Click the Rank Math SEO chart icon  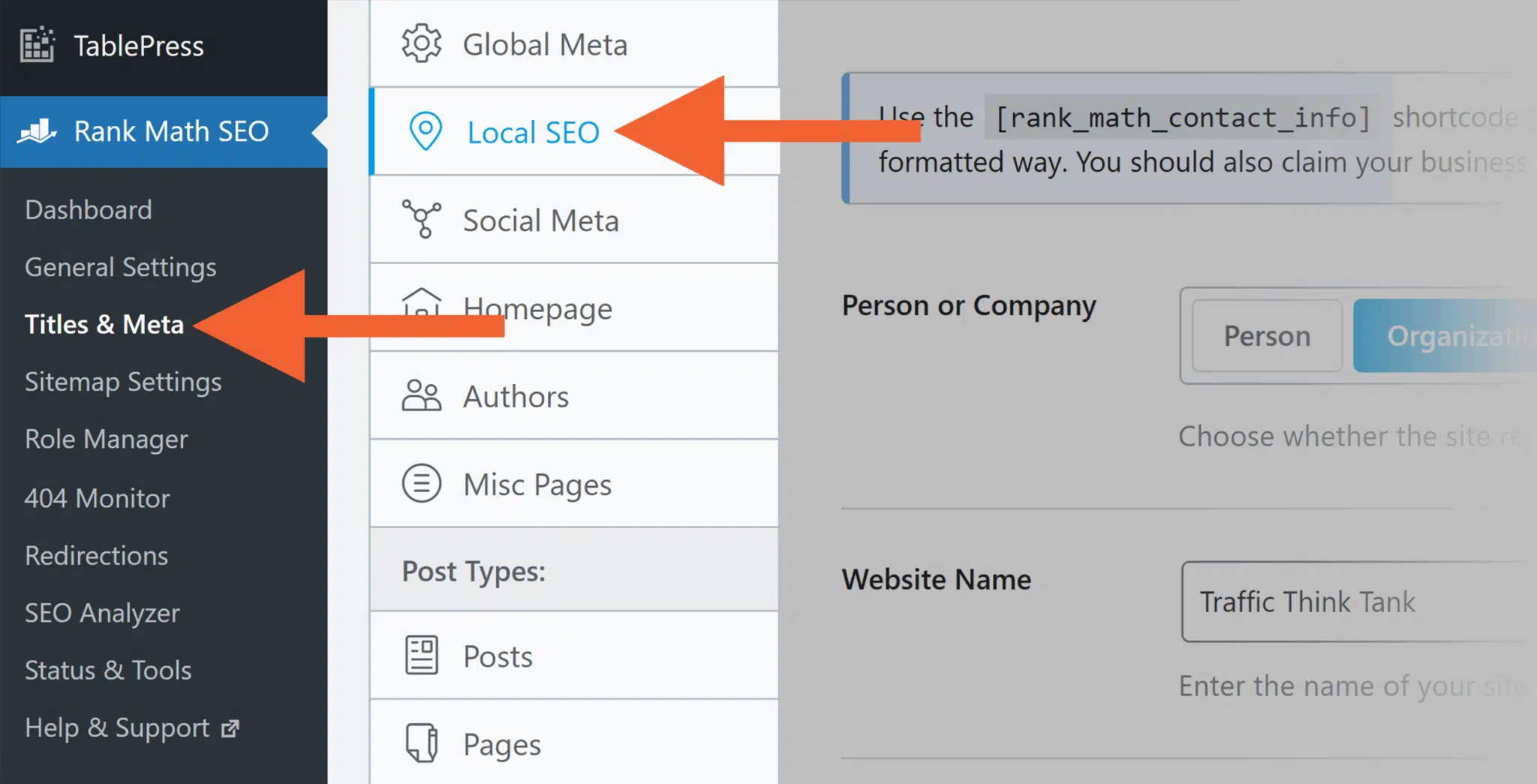point(38,131)
